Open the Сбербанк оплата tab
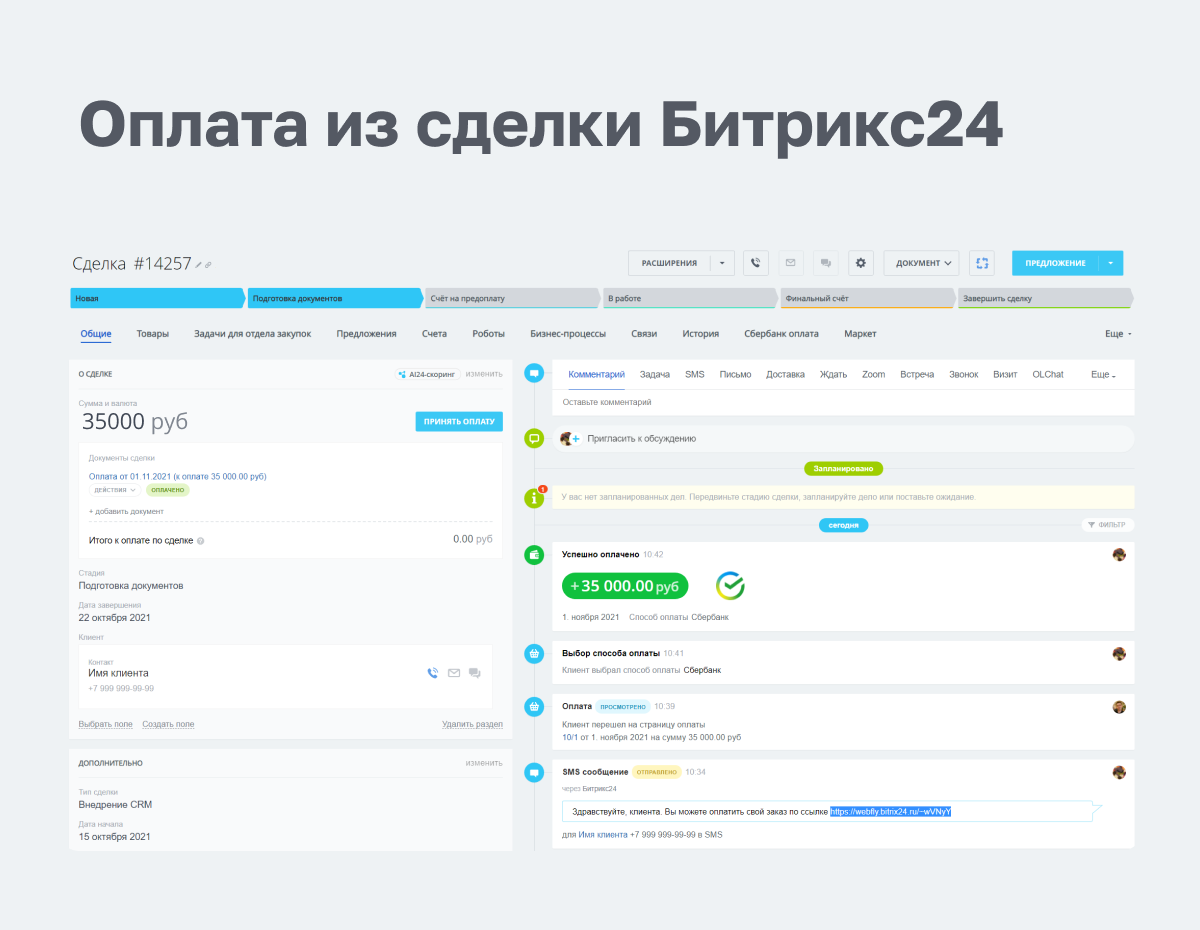Screen dimensions: 1200x930 [x=781, y=334]
